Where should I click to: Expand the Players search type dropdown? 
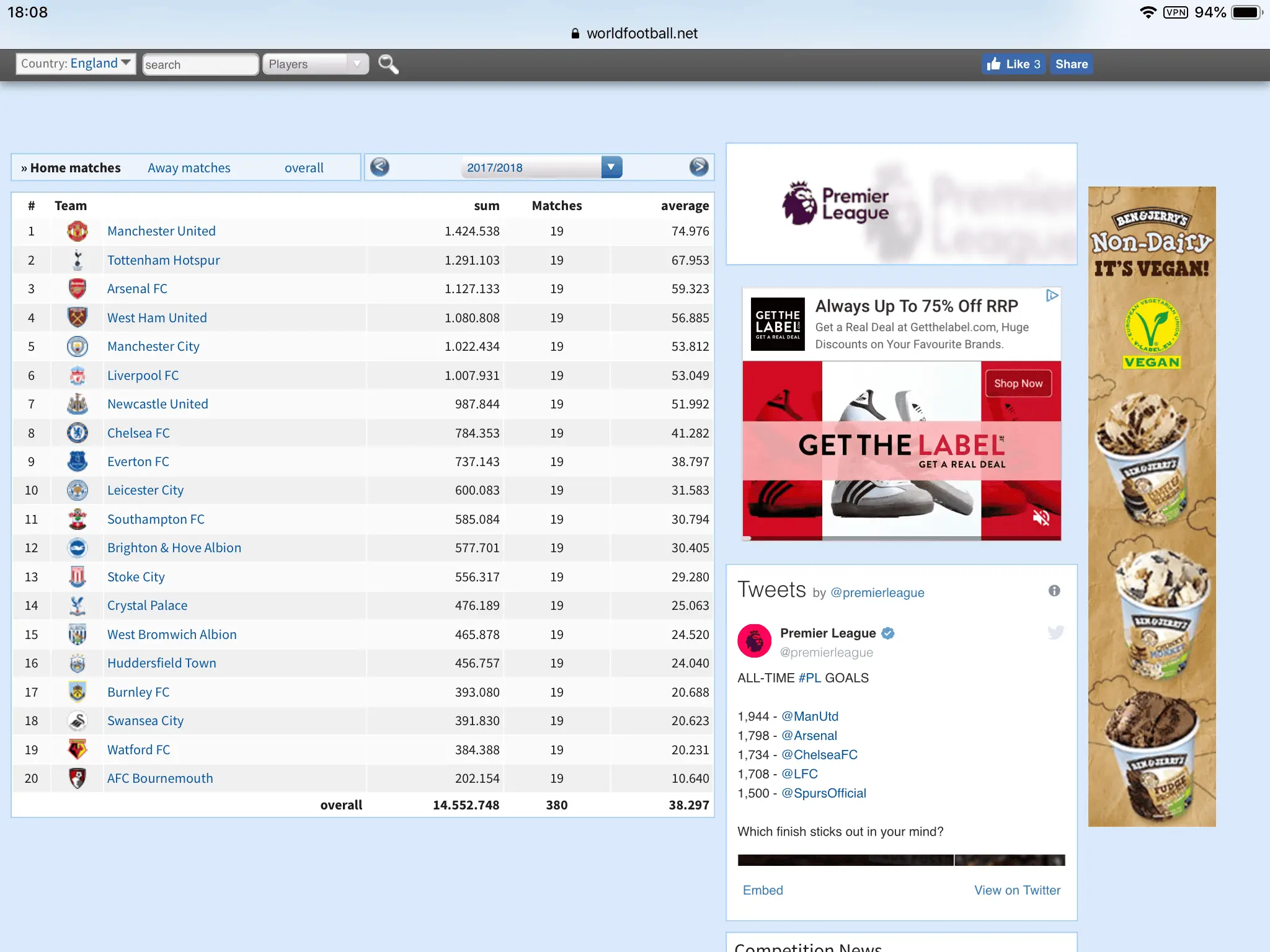(315, 64)
